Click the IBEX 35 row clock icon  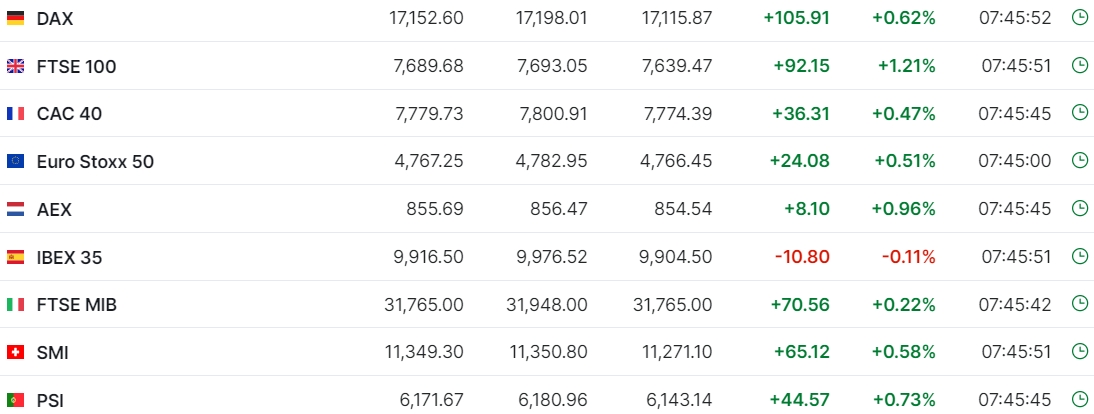1079,257
